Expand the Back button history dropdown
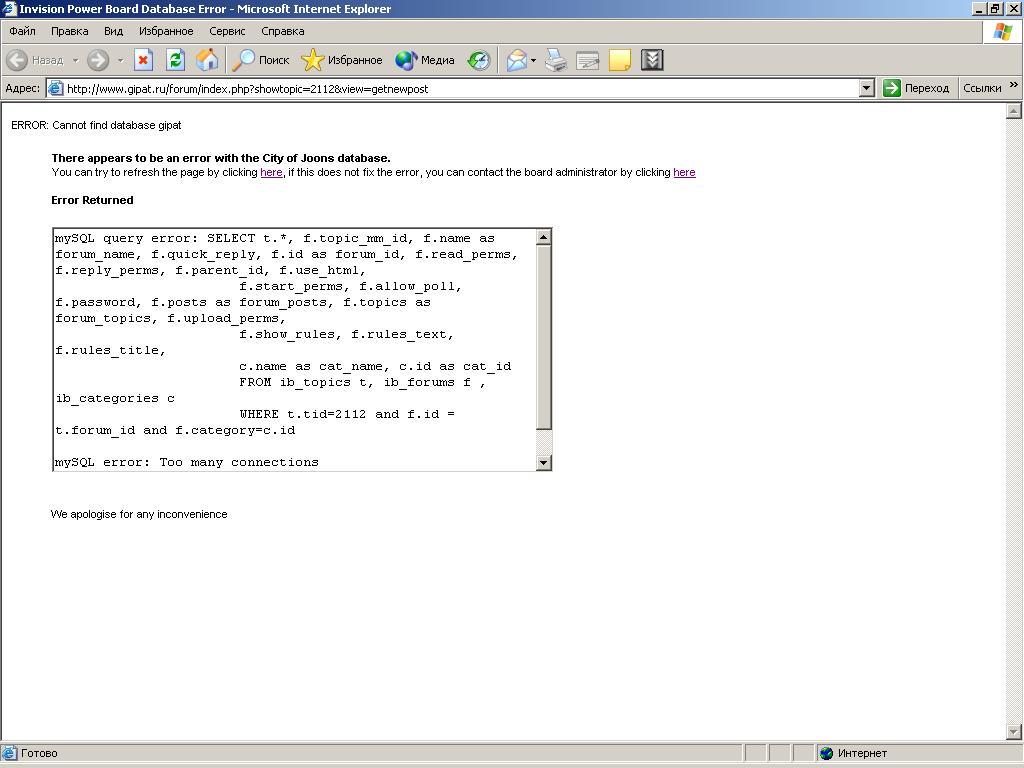The height and width of the screenshot is (768, 1024). [x=75, y=60]
